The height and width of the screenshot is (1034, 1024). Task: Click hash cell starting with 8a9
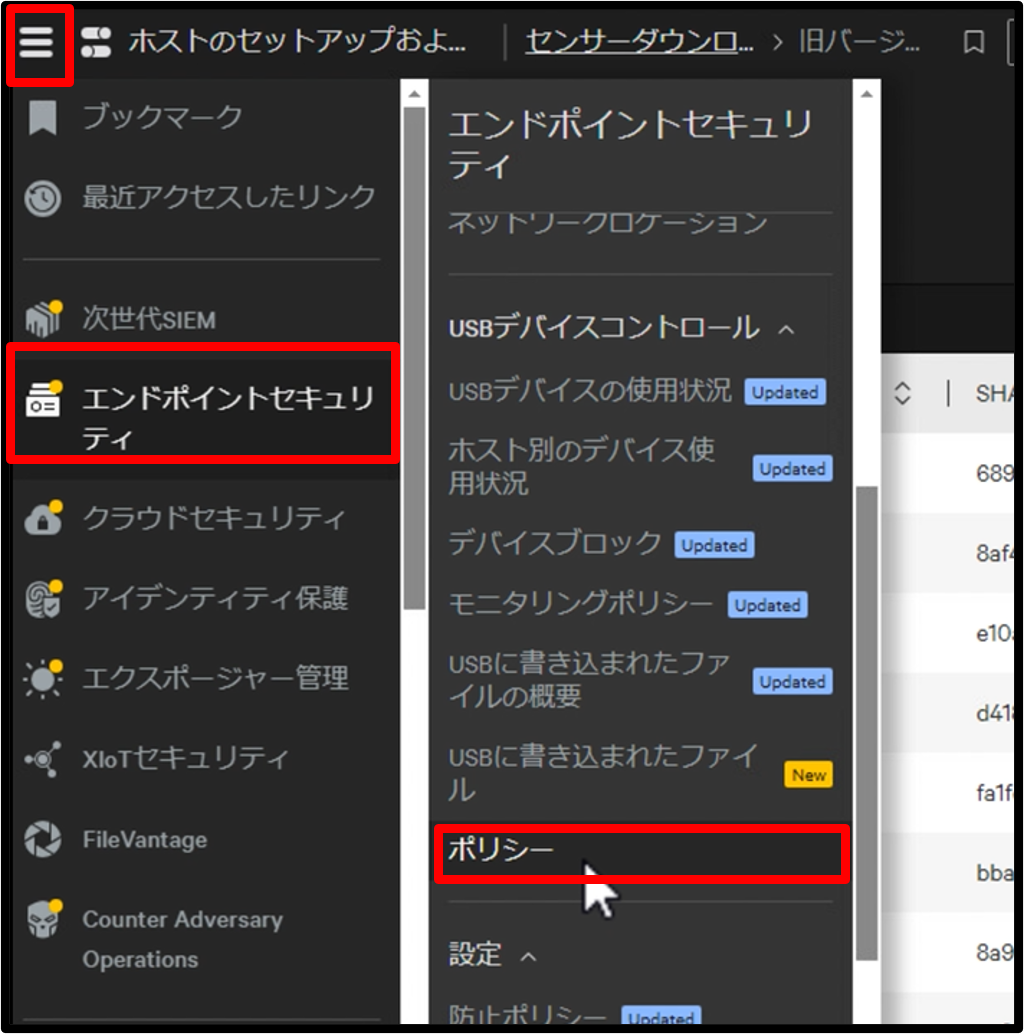coord(994,953)
